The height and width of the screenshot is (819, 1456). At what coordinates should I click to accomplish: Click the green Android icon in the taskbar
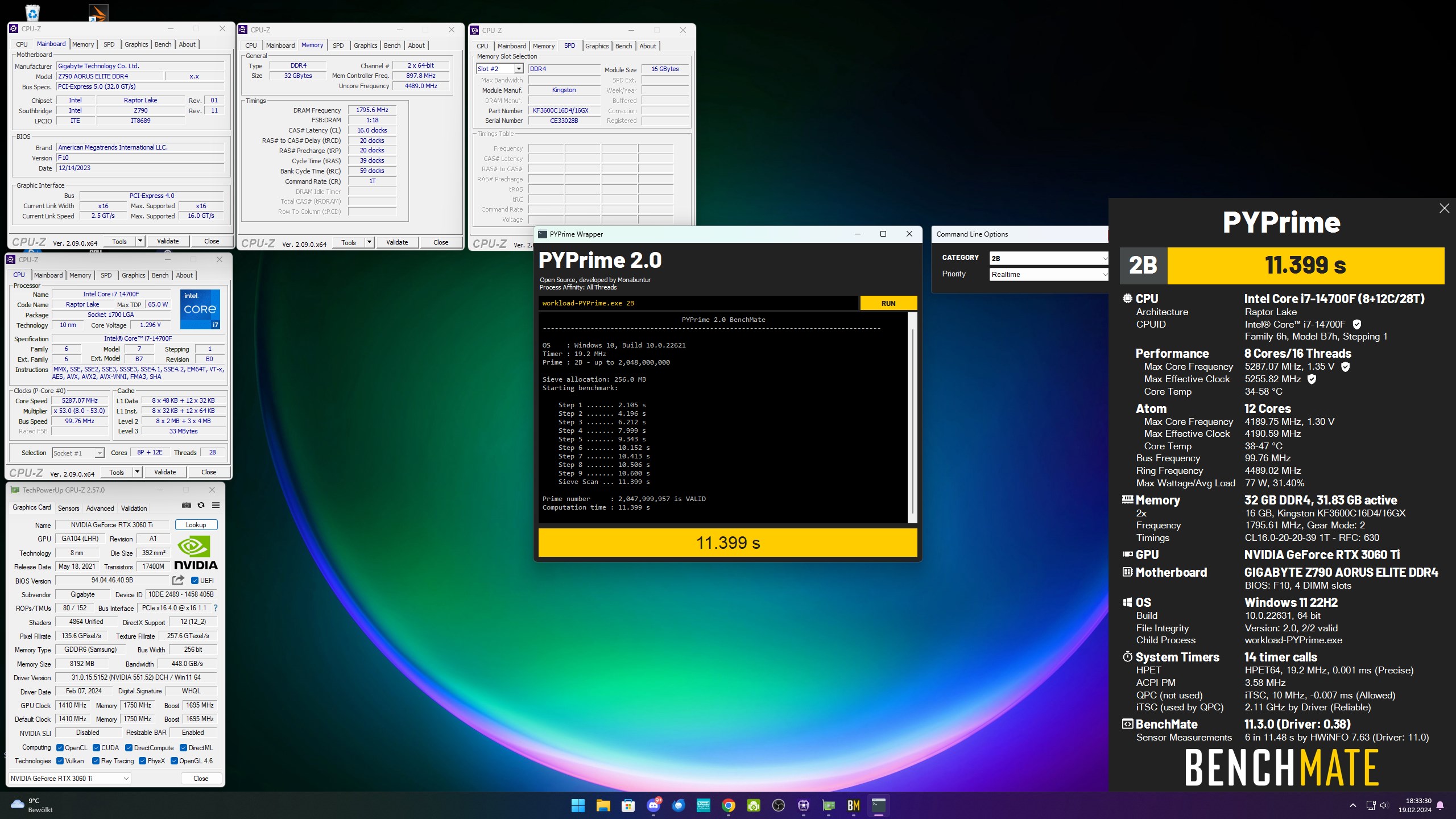(x=754, y=805)
